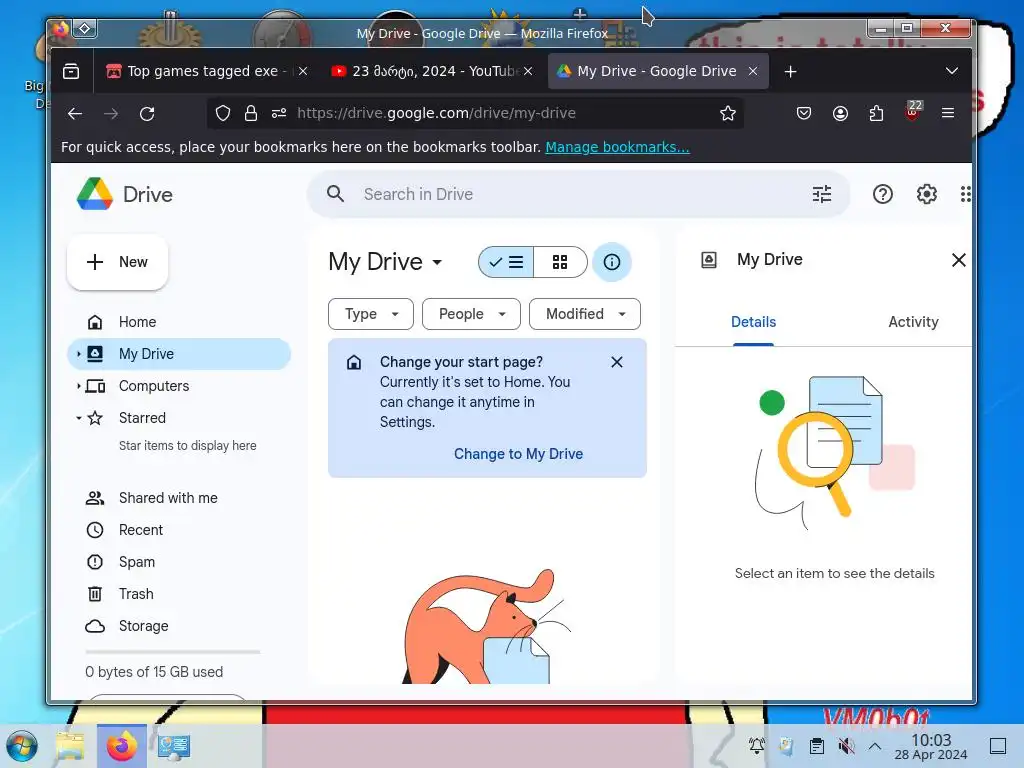Open the Firefox application menu
The height and width of the screenshot is (768, 1024).
(948, 113)
